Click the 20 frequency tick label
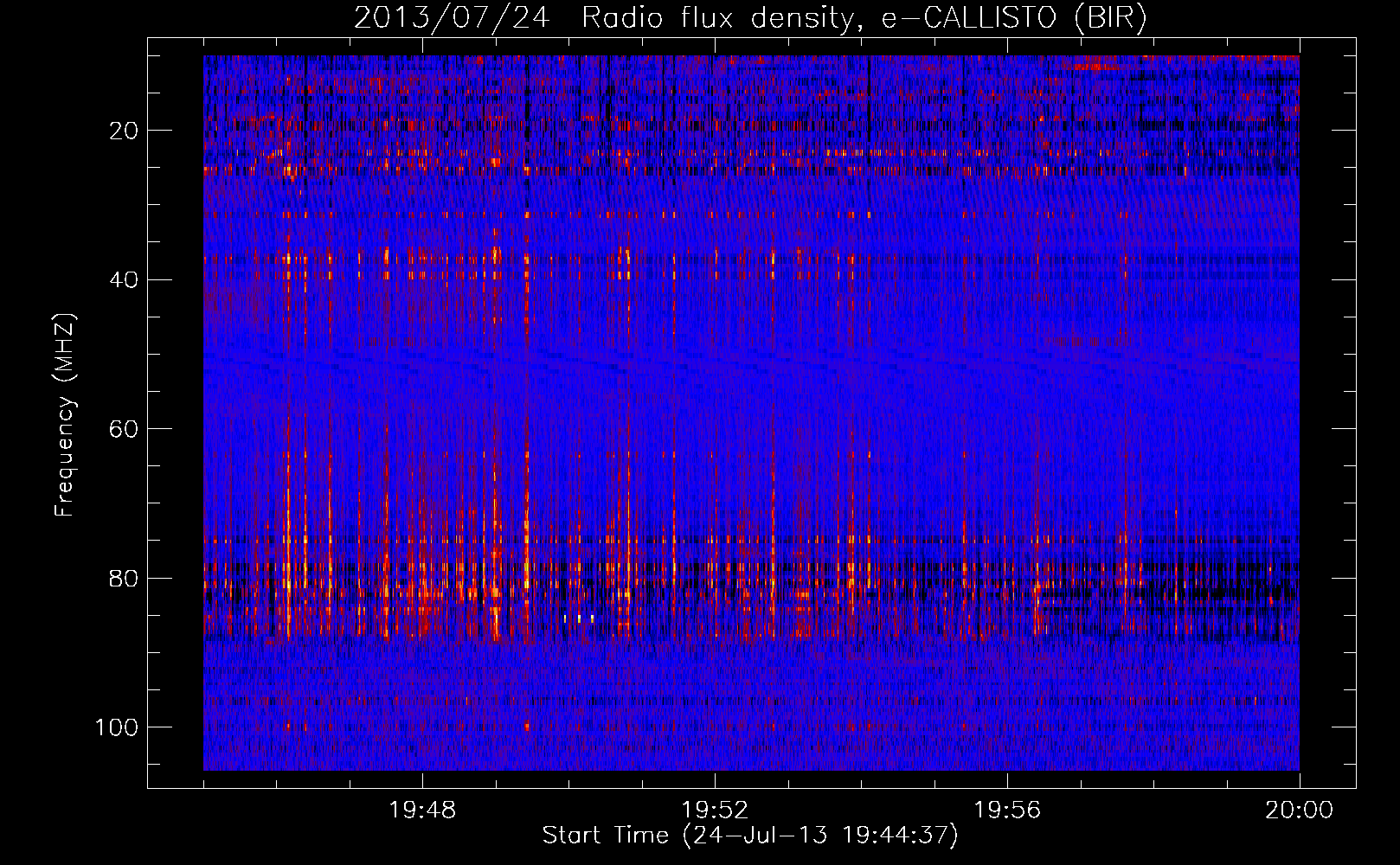 pos(125,131)
